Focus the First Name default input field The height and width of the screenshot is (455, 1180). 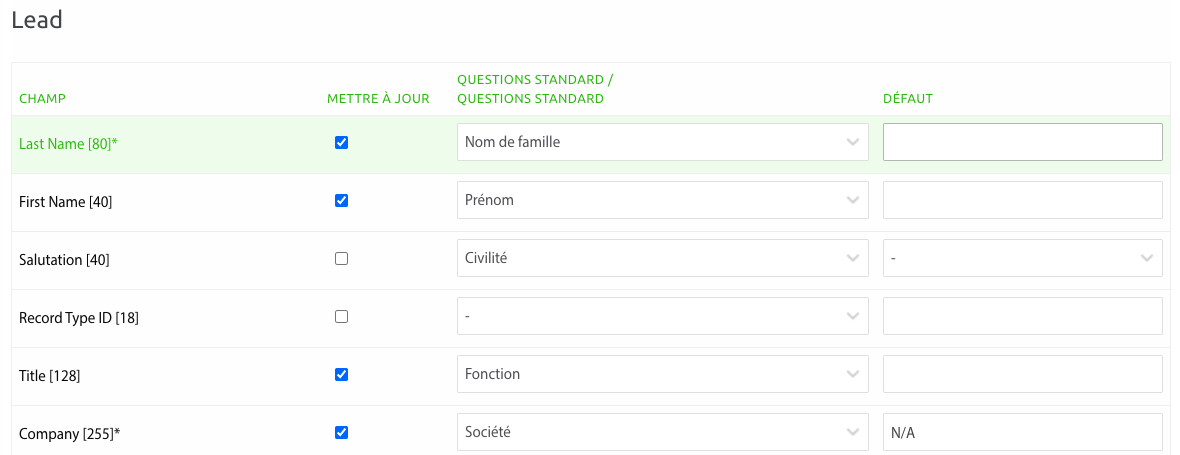[1022, 200]
